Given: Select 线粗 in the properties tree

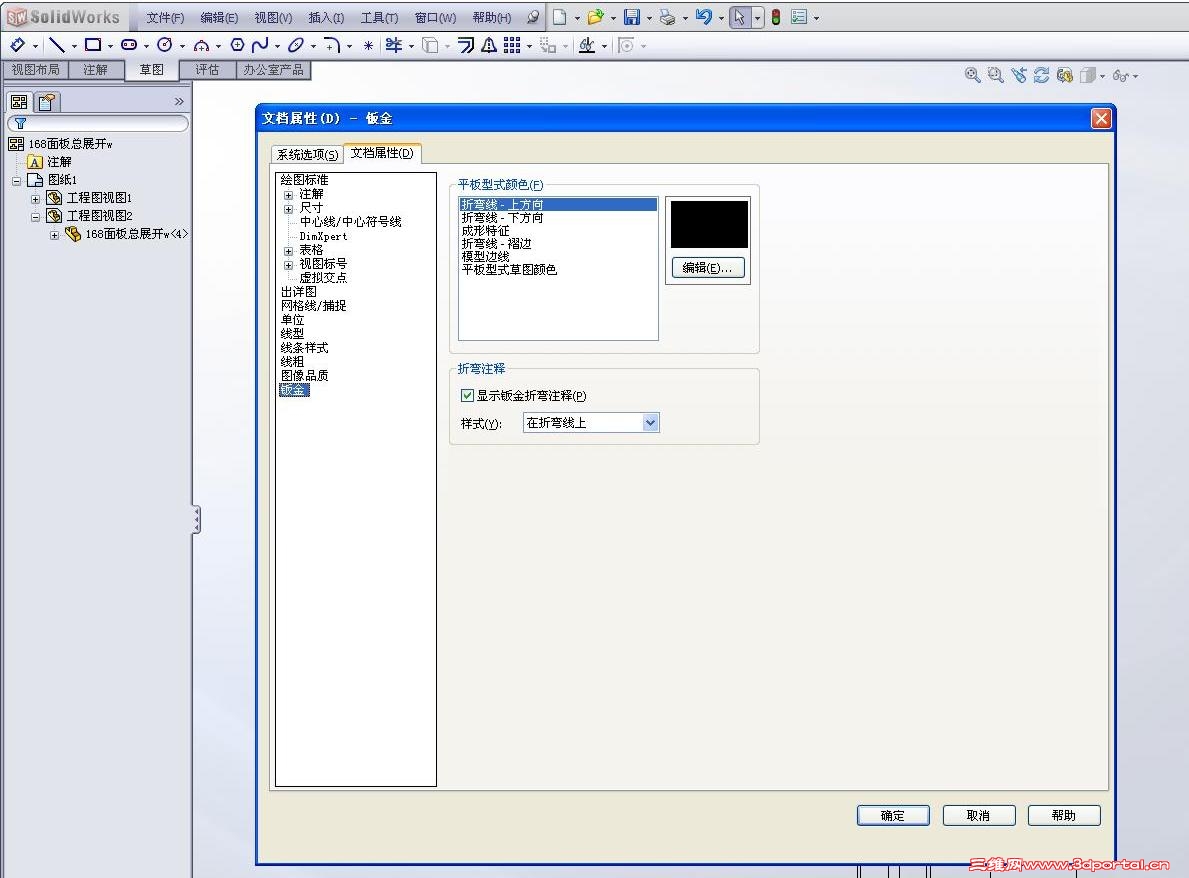Looking at the screenshot, I should click(x=292, y=362).
